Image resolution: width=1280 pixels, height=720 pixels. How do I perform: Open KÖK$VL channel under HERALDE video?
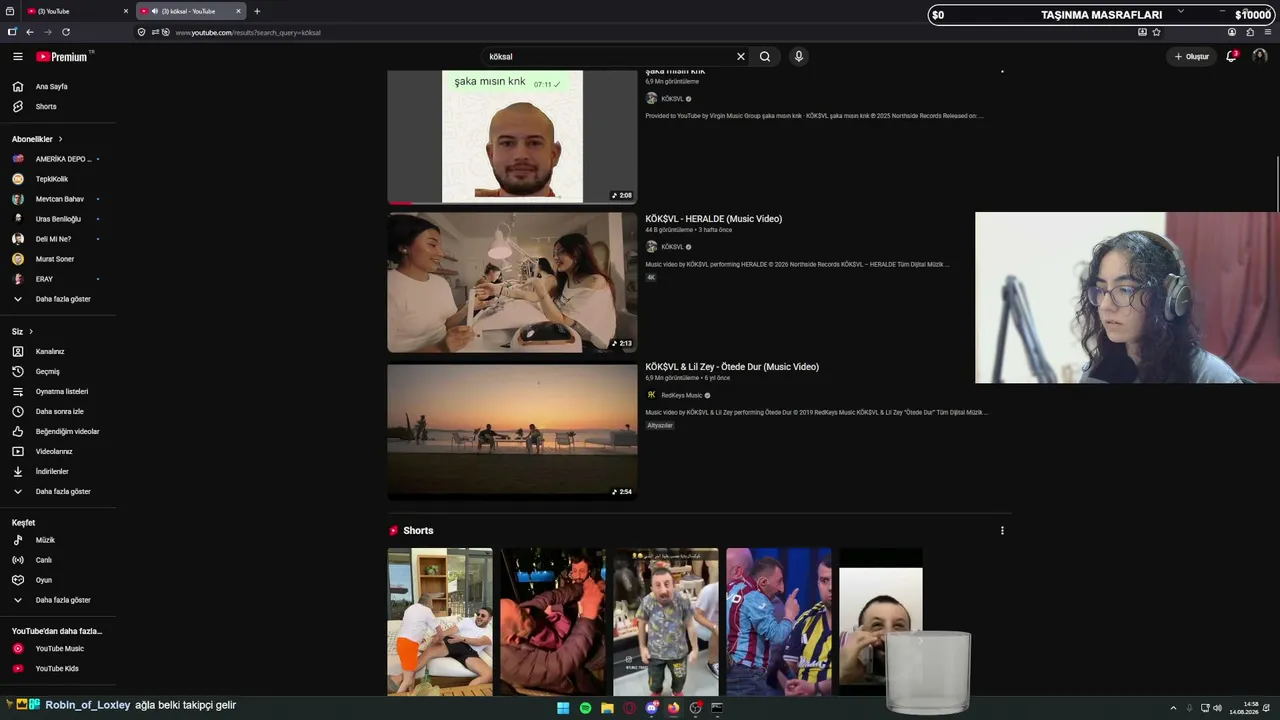(x=672, y=247)
